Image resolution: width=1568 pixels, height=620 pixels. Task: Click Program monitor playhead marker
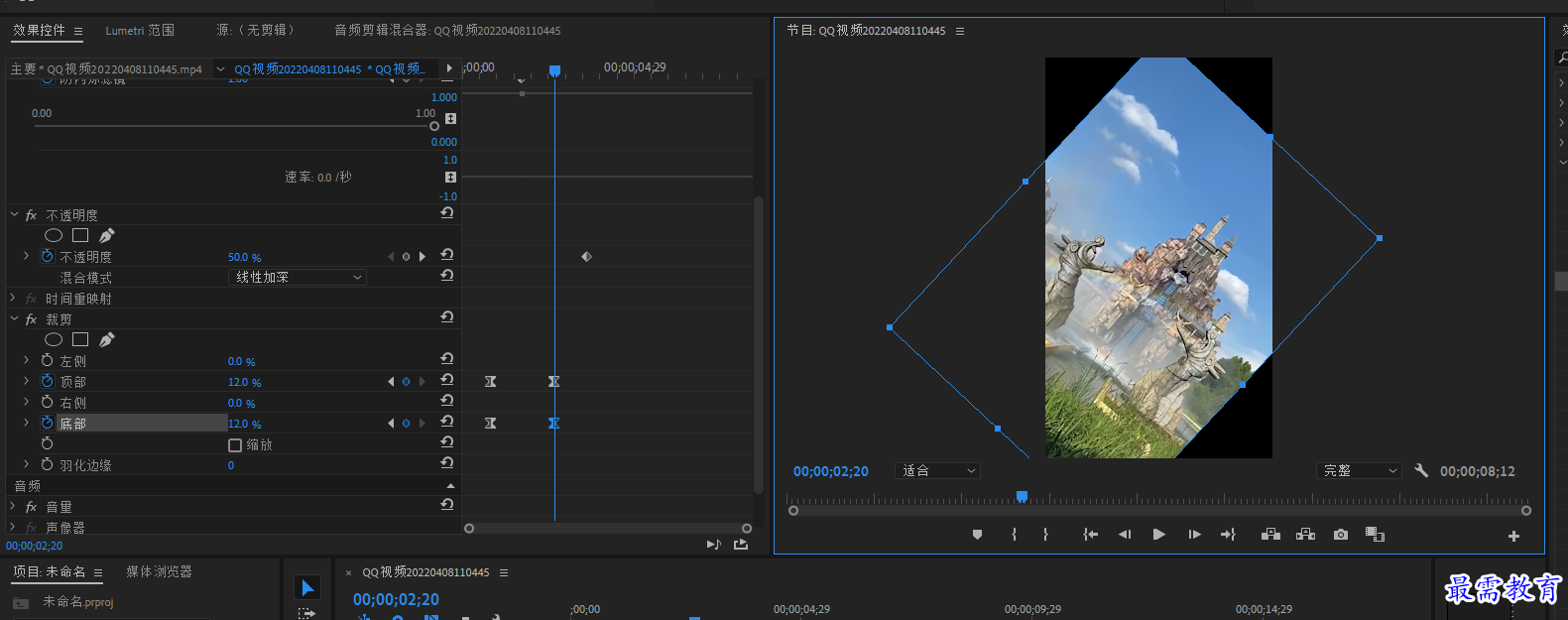point(1022,496)
